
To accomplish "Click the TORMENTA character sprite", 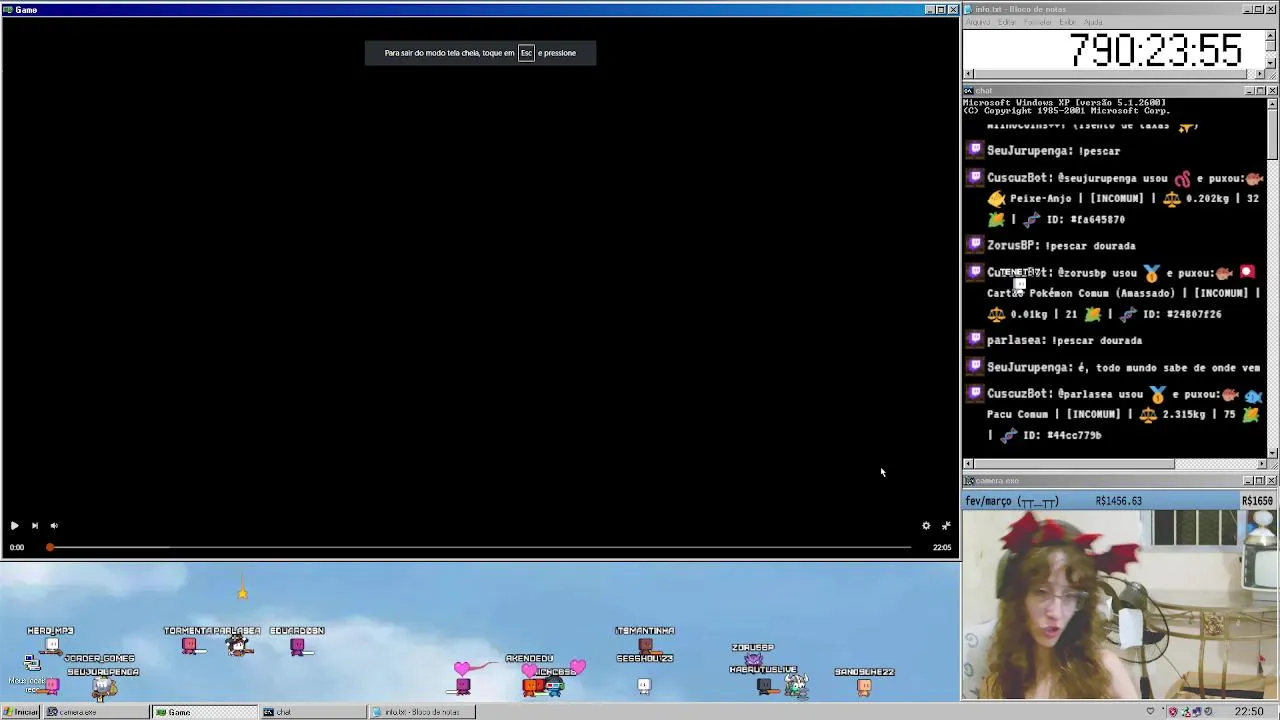I will [189, 646].
